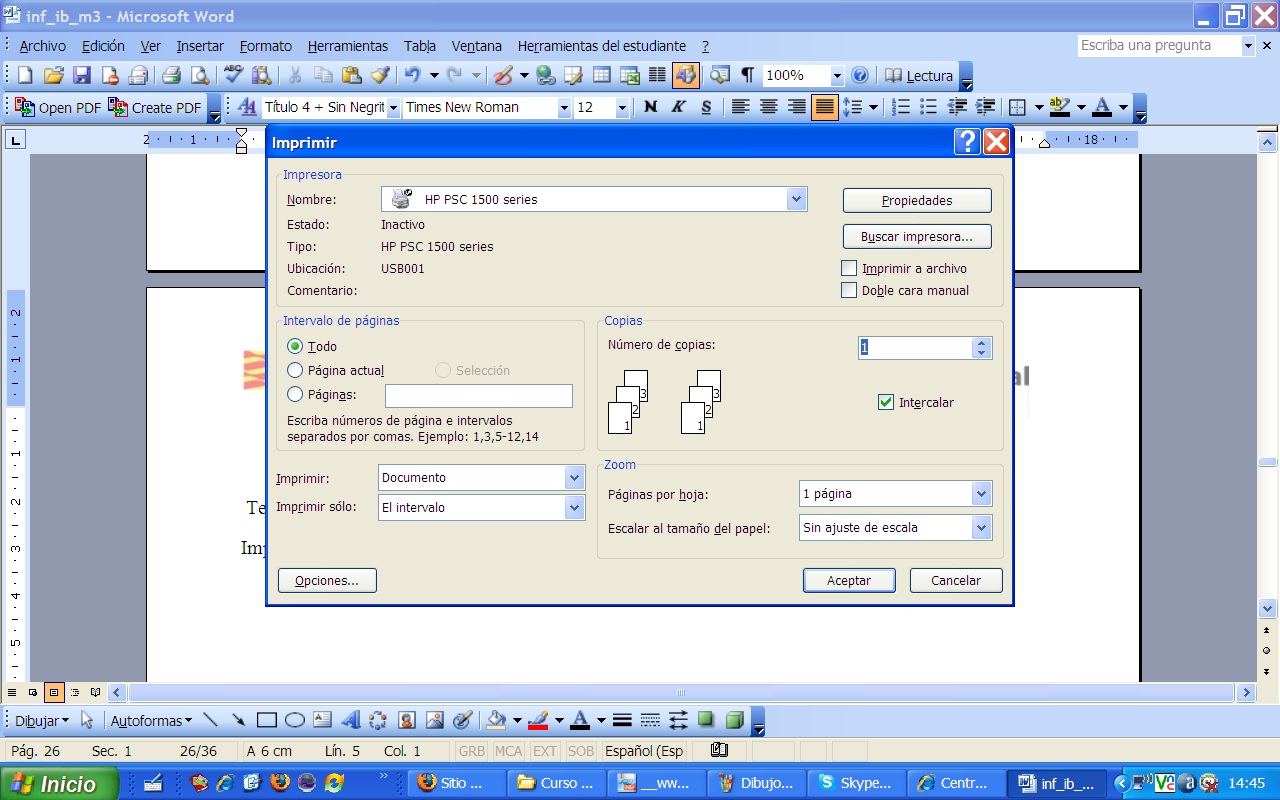Click the highlight color icon
Viewport: 1280px width, 800px height.
pyautogui.click(x=1060, y=107)
